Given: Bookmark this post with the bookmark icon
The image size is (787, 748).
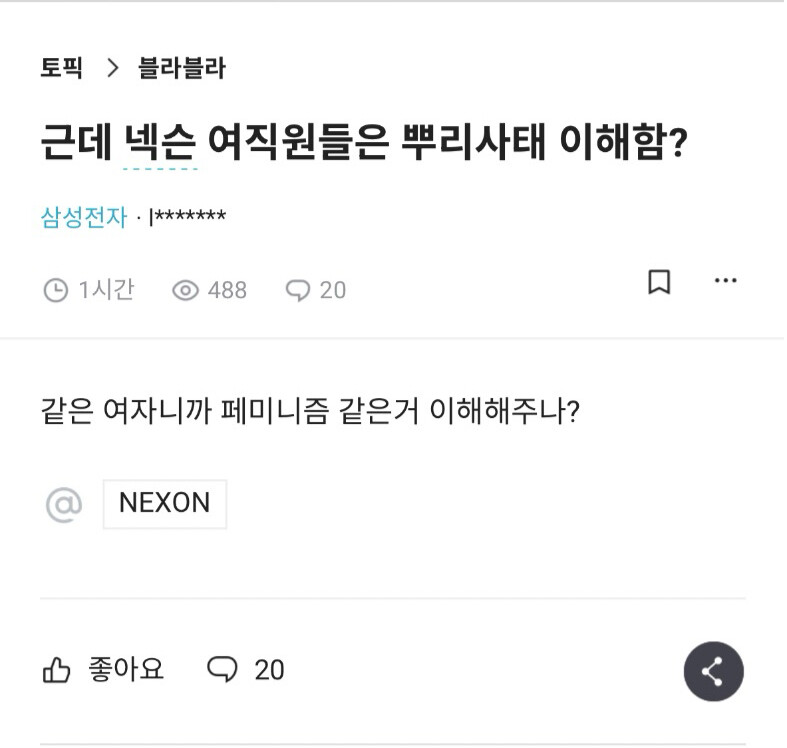Looking at the screenshot, I should coord(659,282).
